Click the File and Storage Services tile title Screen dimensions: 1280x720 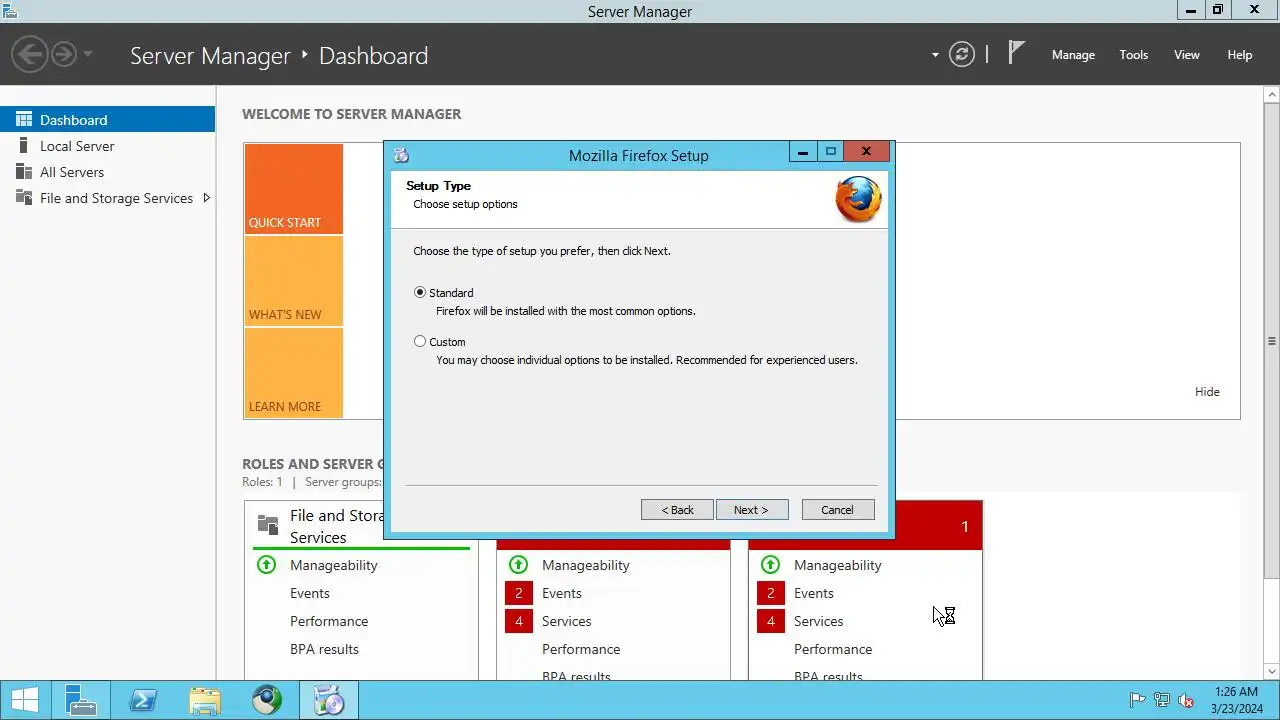point(337,527)
